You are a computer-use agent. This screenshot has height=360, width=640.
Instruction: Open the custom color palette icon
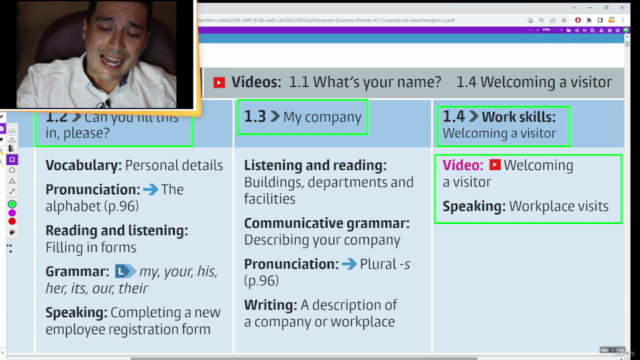click(x=12, y=232)
